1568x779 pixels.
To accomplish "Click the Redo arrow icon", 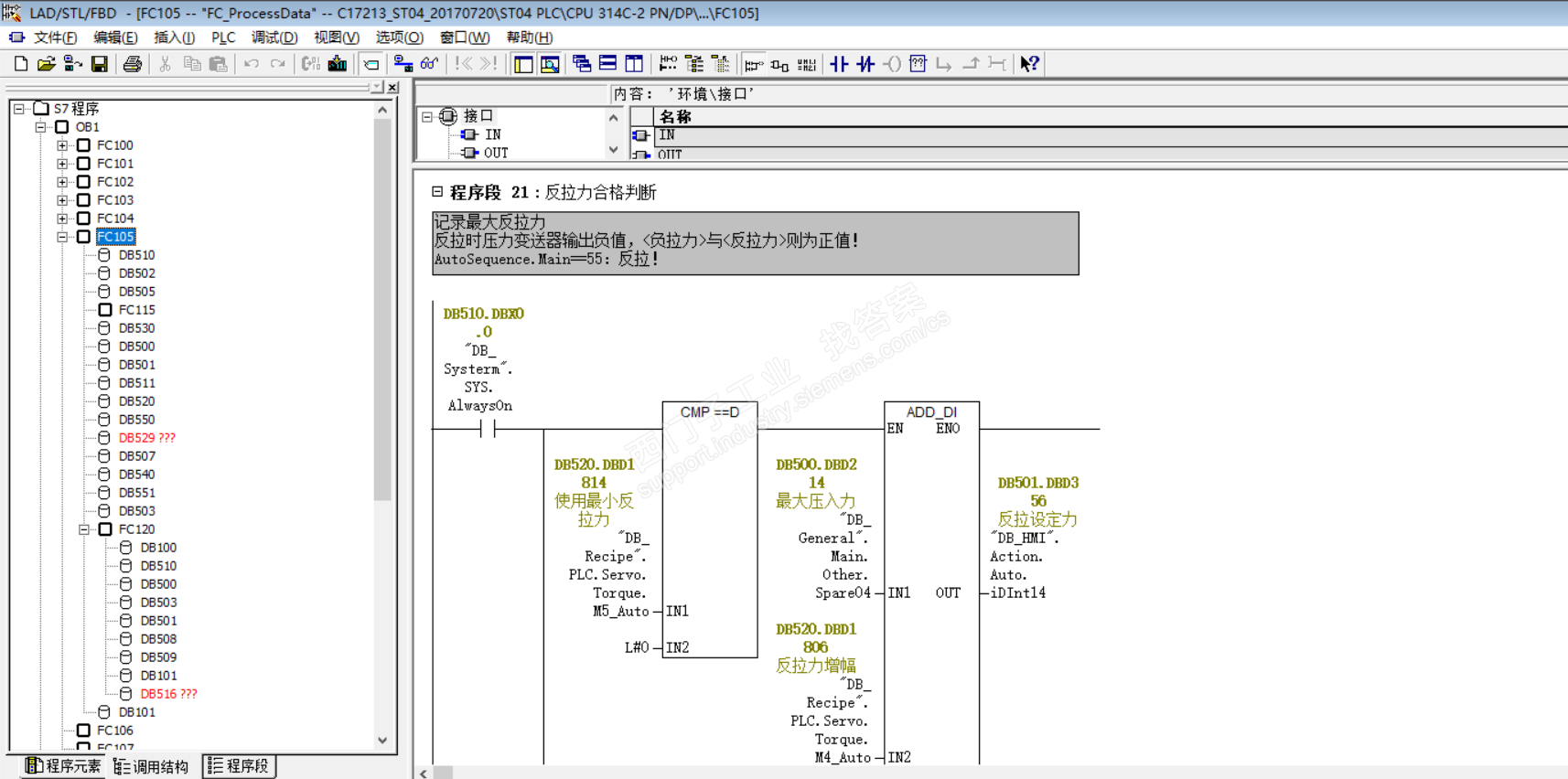I will coord(277,64).
